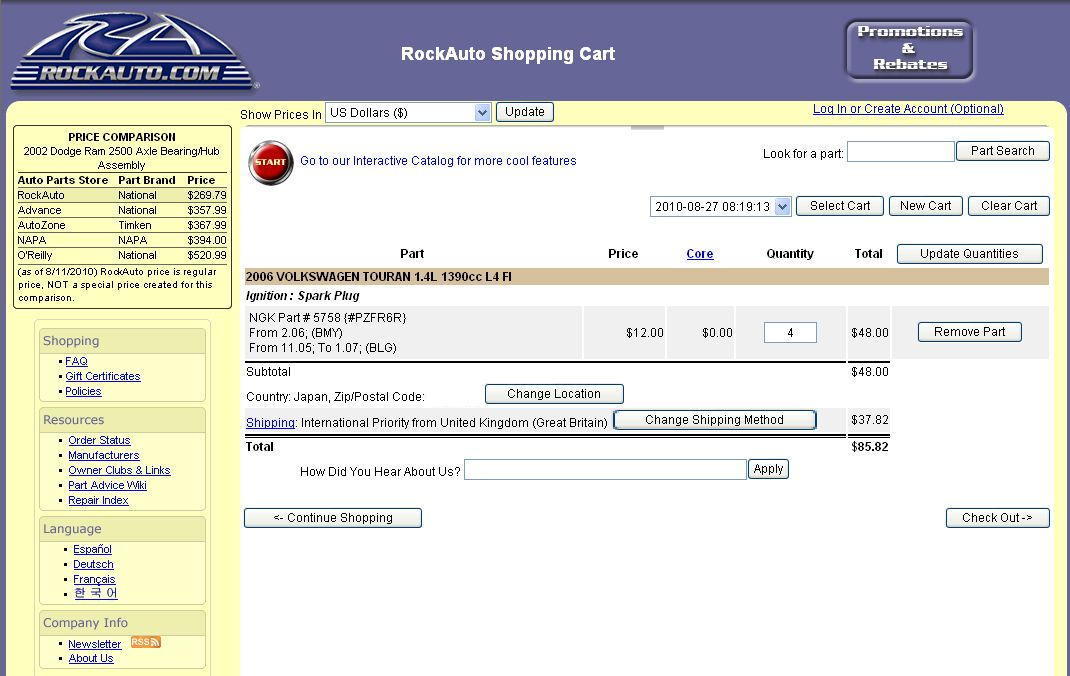This screenshot has height=676, width=1070.
Task: Click the $37.82 shipping cost
Action: pyautogui.click(x=870, y=420)
